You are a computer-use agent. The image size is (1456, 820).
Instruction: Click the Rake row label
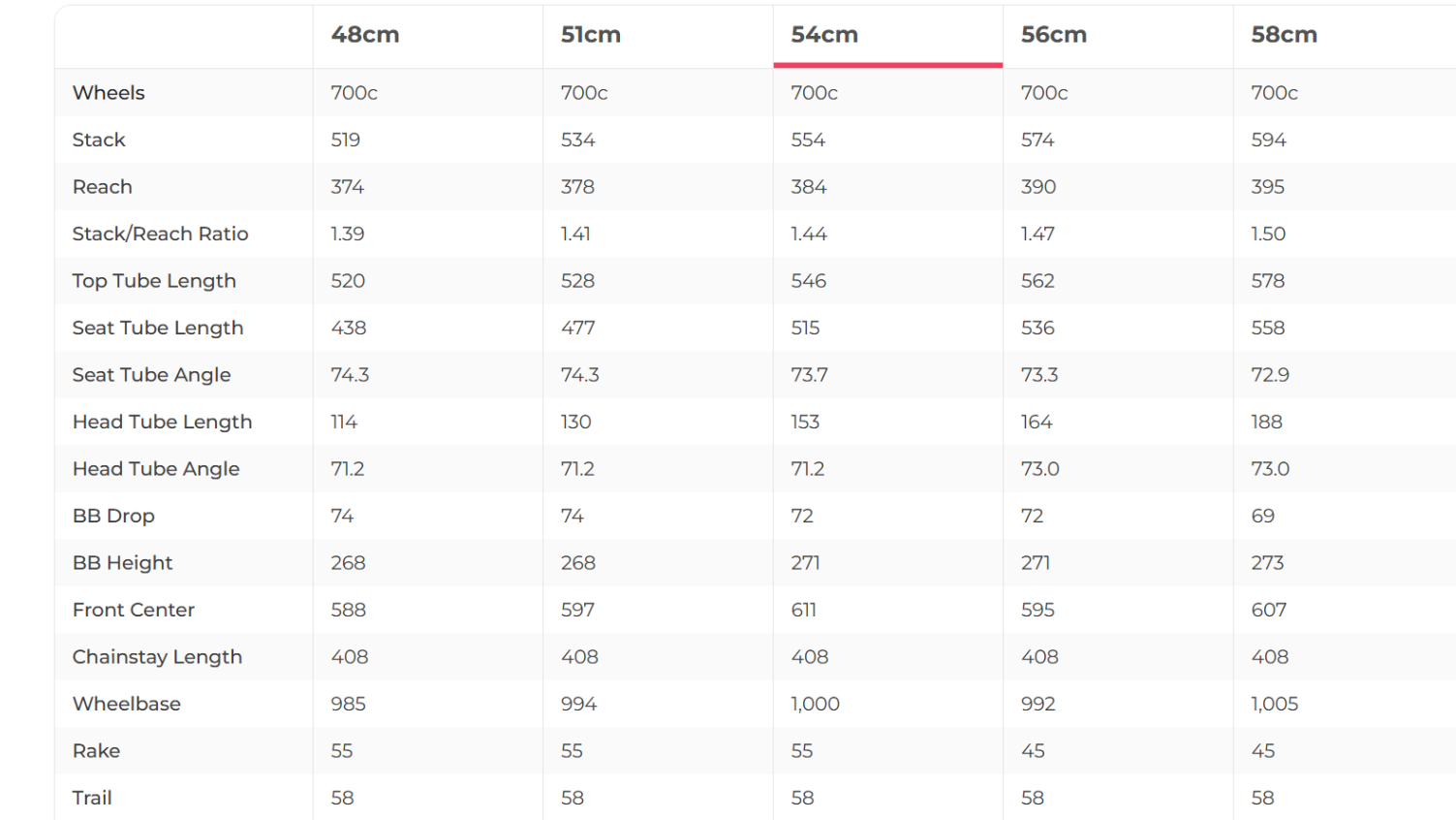96,751
